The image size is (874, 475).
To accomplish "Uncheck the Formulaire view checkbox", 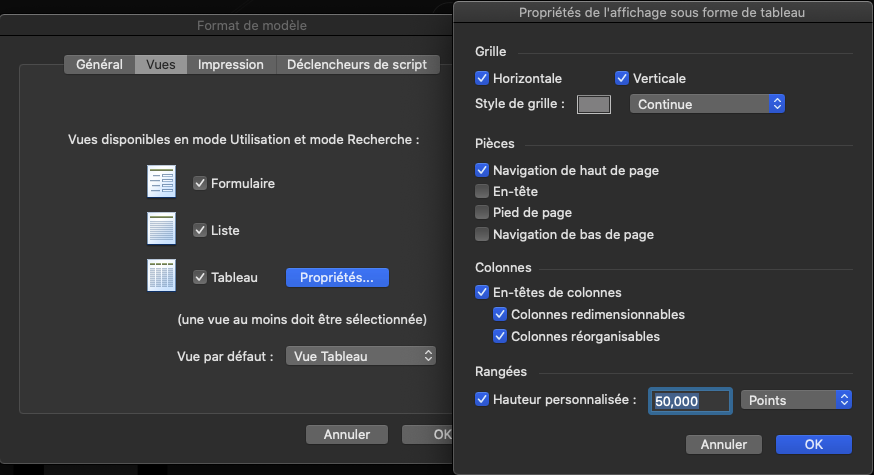I will click(x=200, y=184).
